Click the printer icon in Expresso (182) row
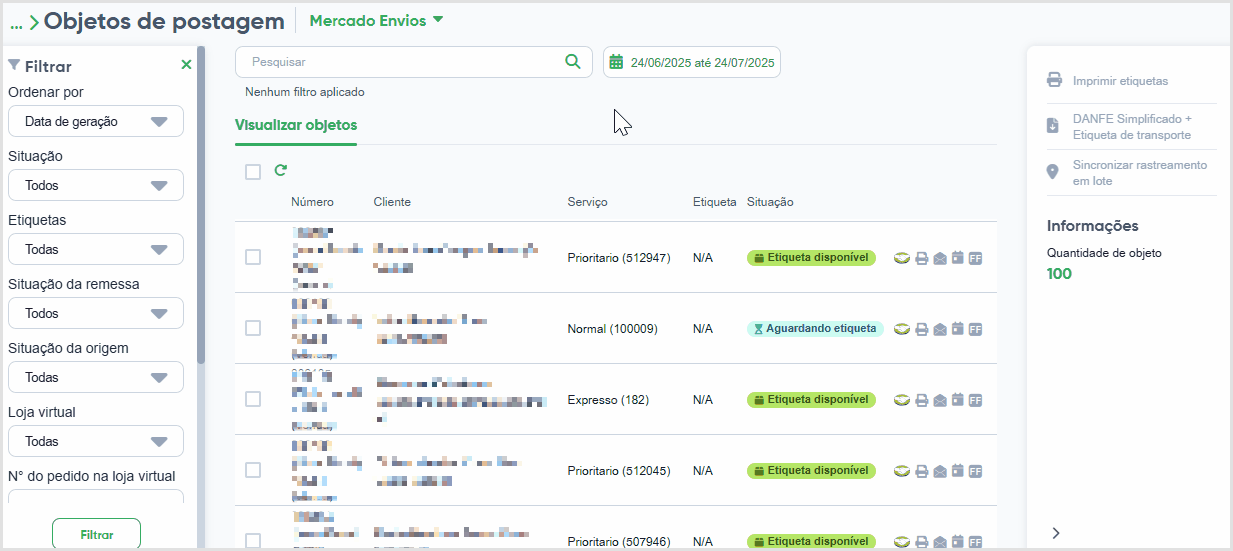This screenshot has width=1233, height=551. 922,400
